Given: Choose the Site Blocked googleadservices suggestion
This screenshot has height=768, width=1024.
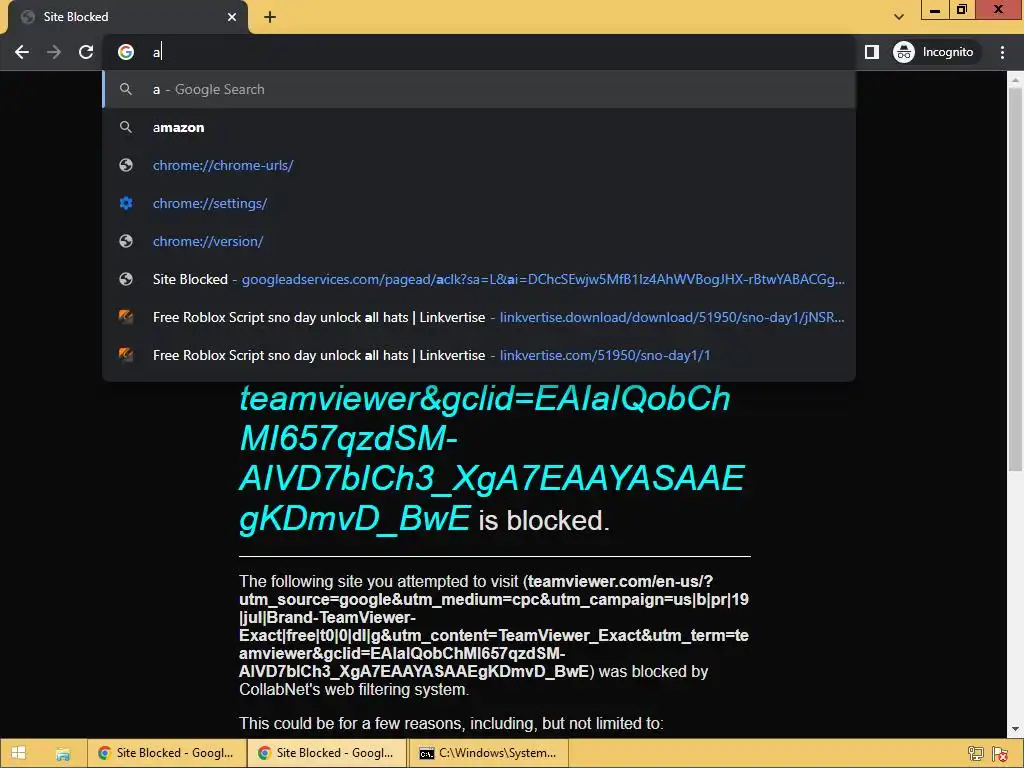Looking at the screenshot, I should pyautogui.click(x=479, y=279).
